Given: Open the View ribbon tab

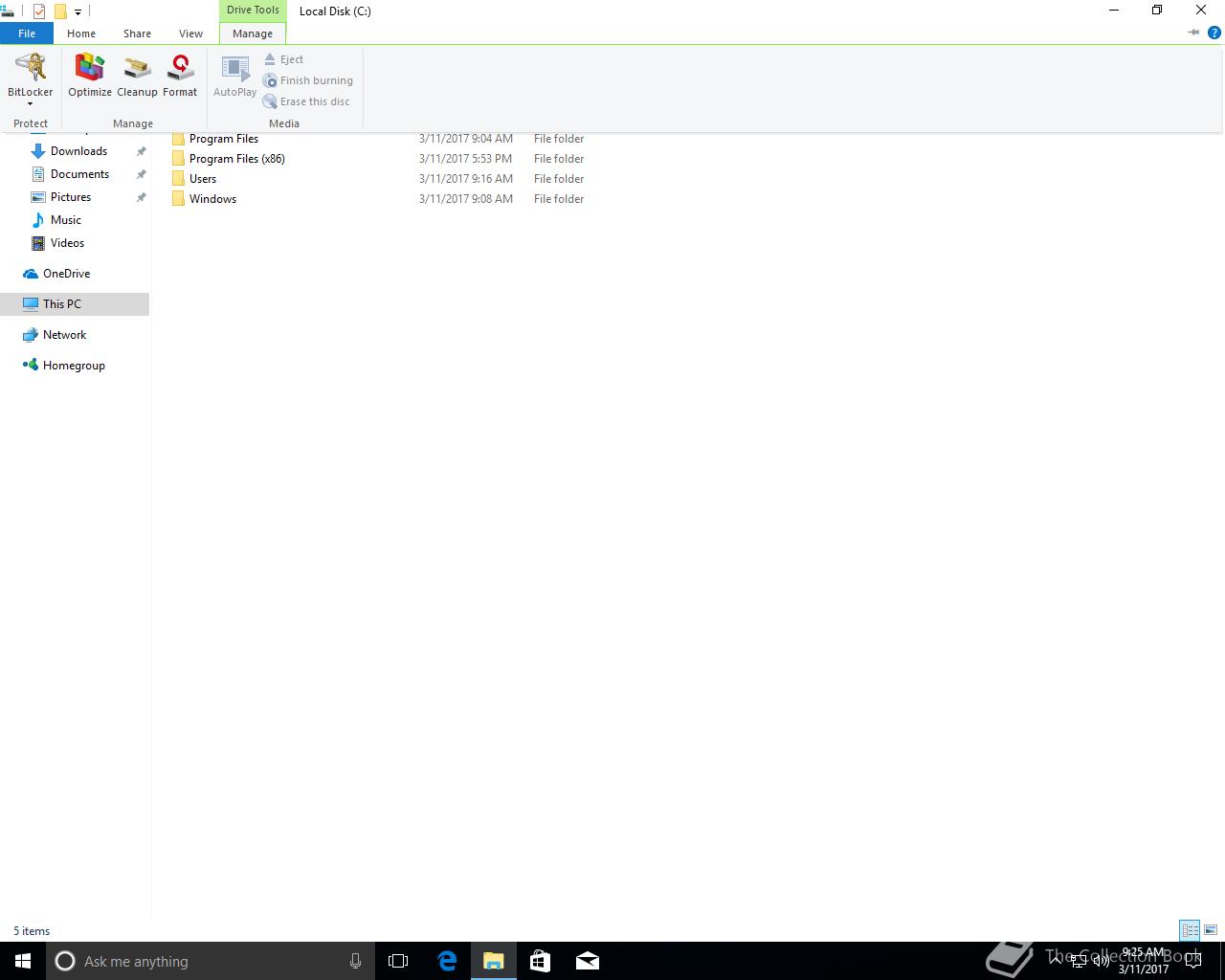Looking at the screenshot, I should click(x=190, y=33).
